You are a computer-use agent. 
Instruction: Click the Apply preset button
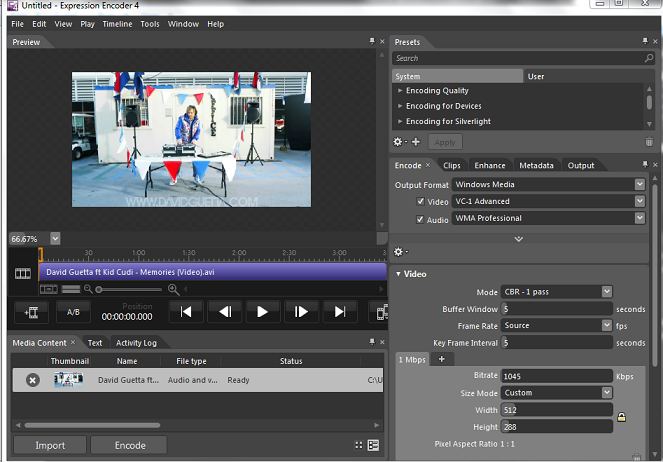[445, 142]
